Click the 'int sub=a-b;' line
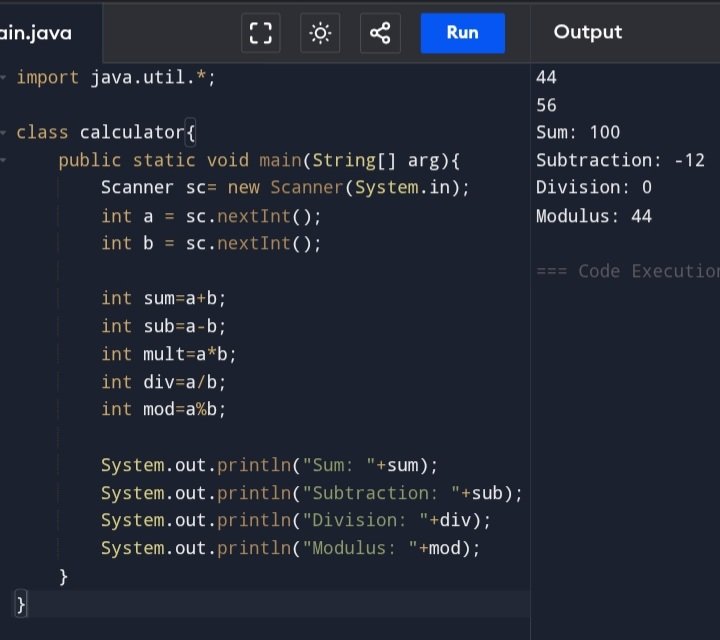Viewport: 720px width, 640px height. (x=163, y=326)
